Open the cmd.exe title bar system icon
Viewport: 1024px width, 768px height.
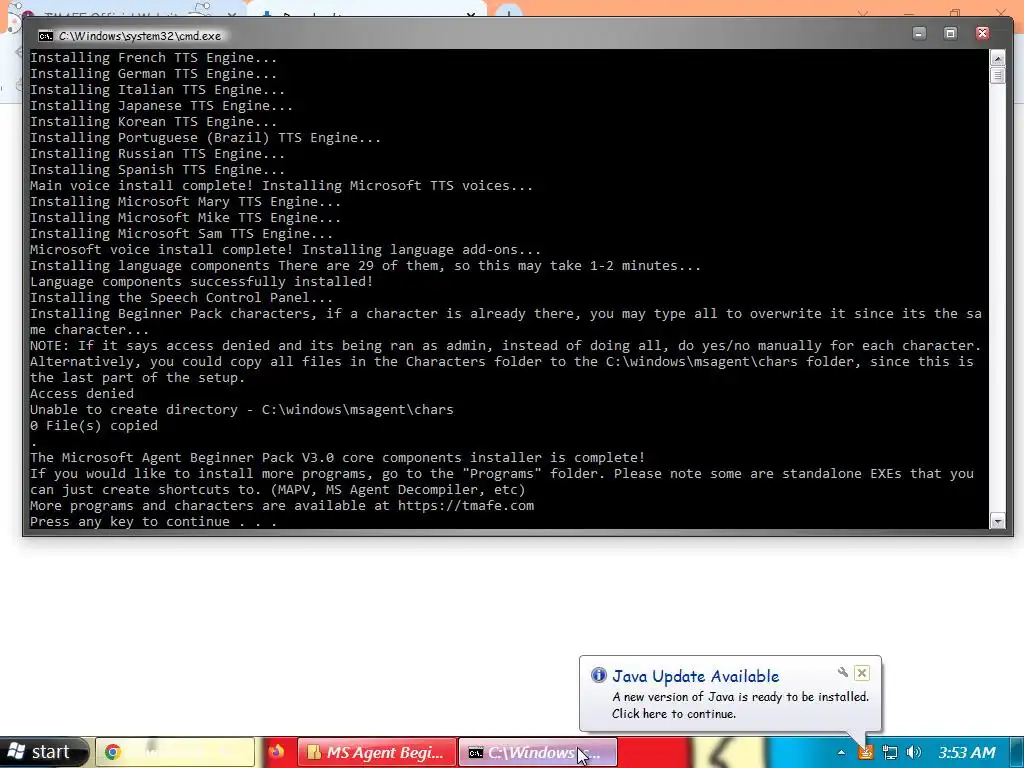pos(46,36)
